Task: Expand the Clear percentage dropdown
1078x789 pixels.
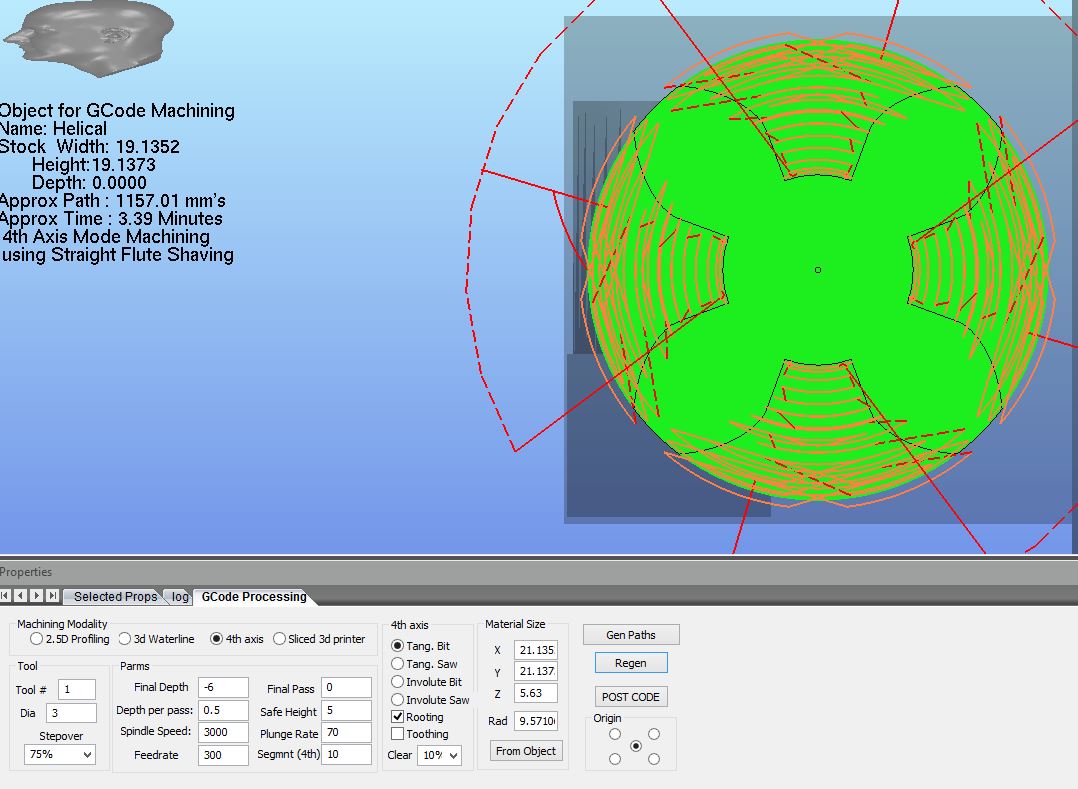Action: coord(439,755)
